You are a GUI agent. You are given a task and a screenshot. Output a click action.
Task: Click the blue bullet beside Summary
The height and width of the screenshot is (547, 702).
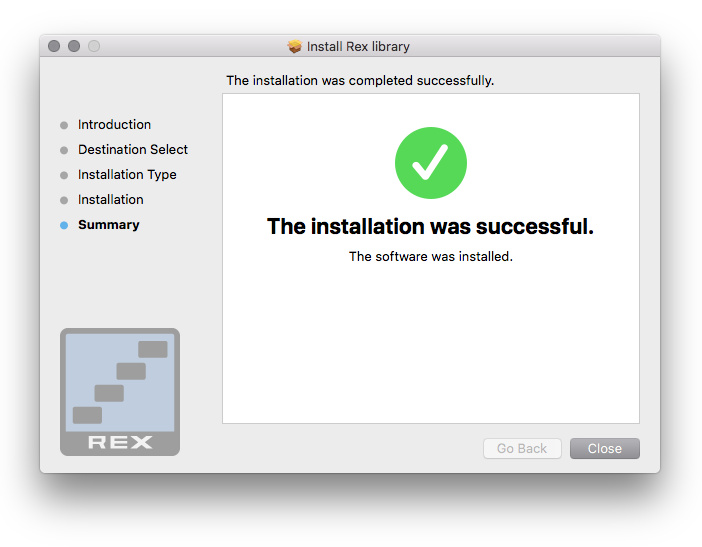[64, 225]
